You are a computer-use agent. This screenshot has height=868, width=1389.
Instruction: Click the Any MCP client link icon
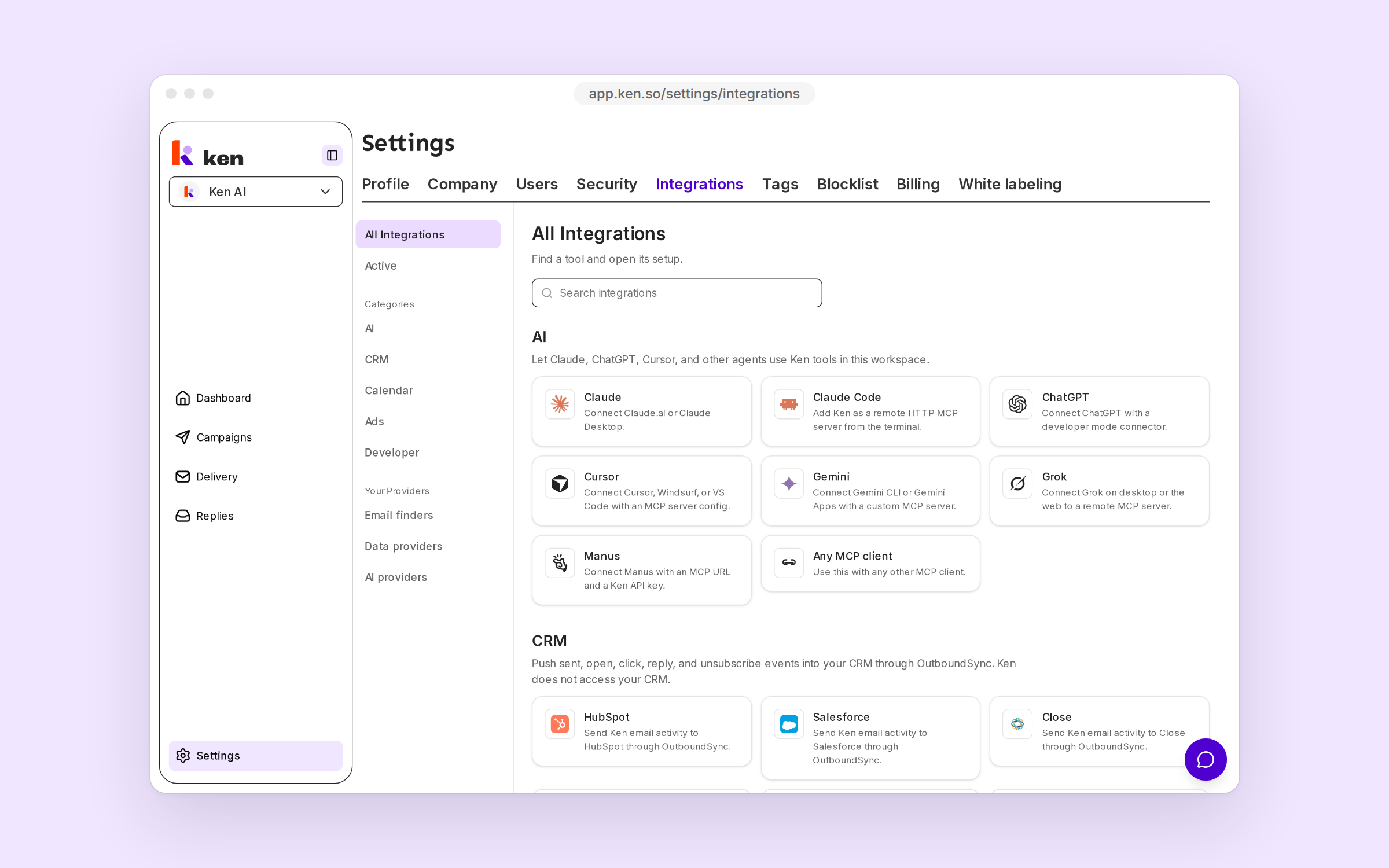789,562
